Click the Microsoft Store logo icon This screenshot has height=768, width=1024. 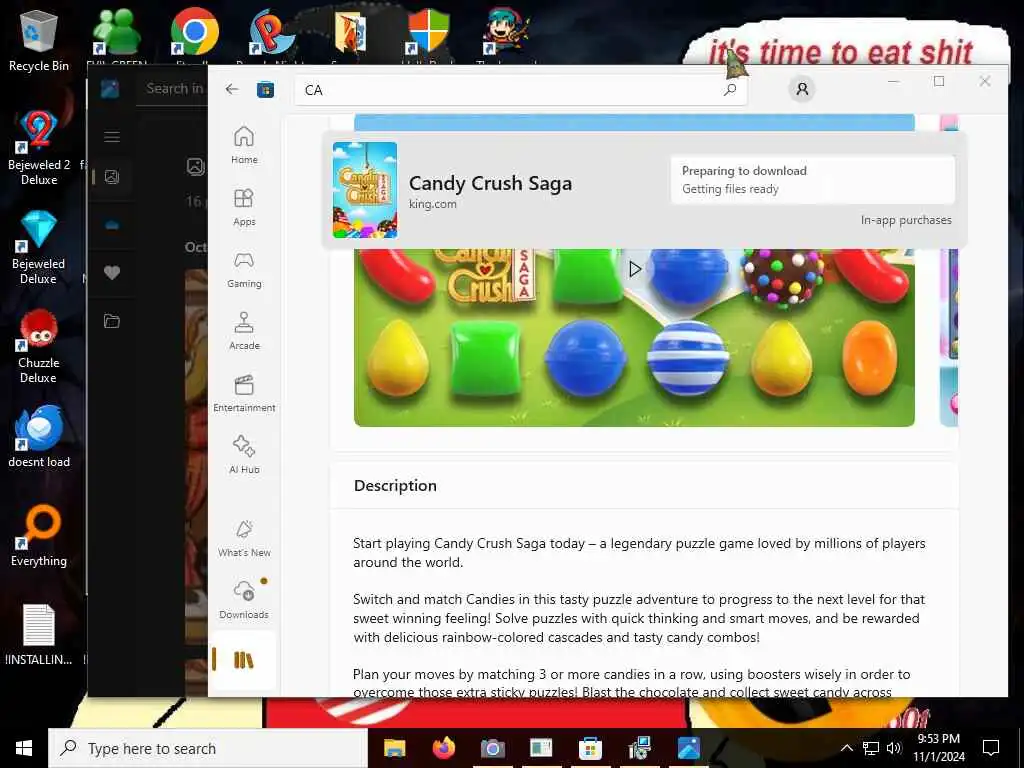coord(265,89)
